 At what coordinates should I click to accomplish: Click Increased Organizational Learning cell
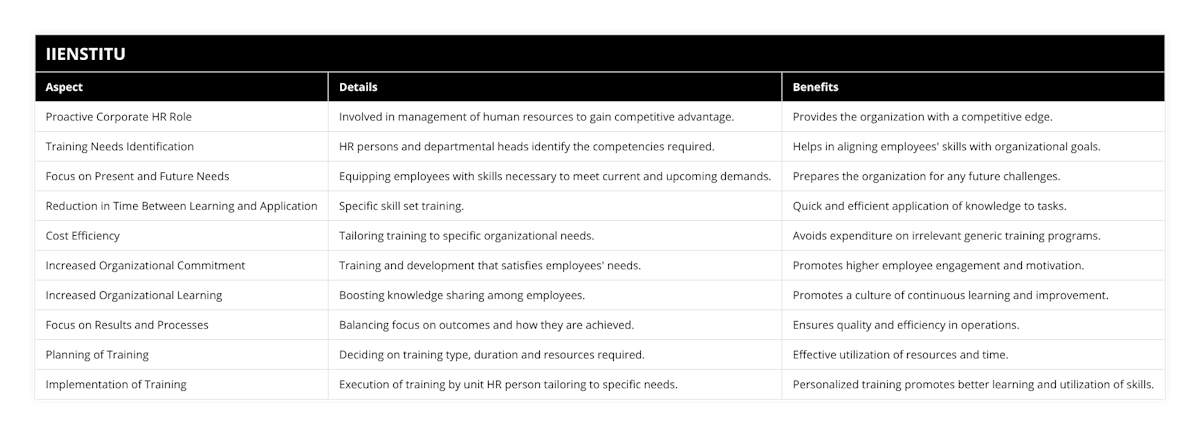point(134,295)
